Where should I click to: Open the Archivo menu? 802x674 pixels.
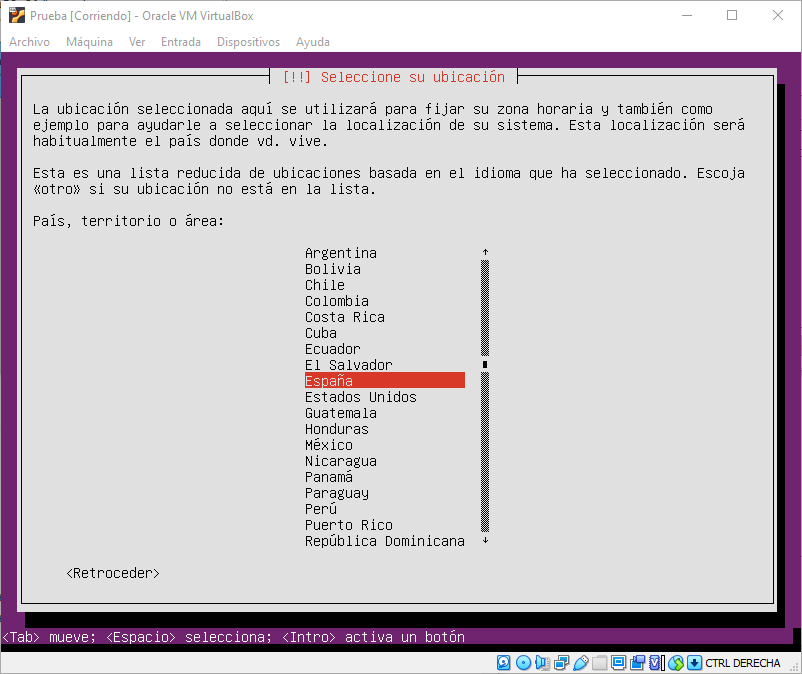[29, 42]
